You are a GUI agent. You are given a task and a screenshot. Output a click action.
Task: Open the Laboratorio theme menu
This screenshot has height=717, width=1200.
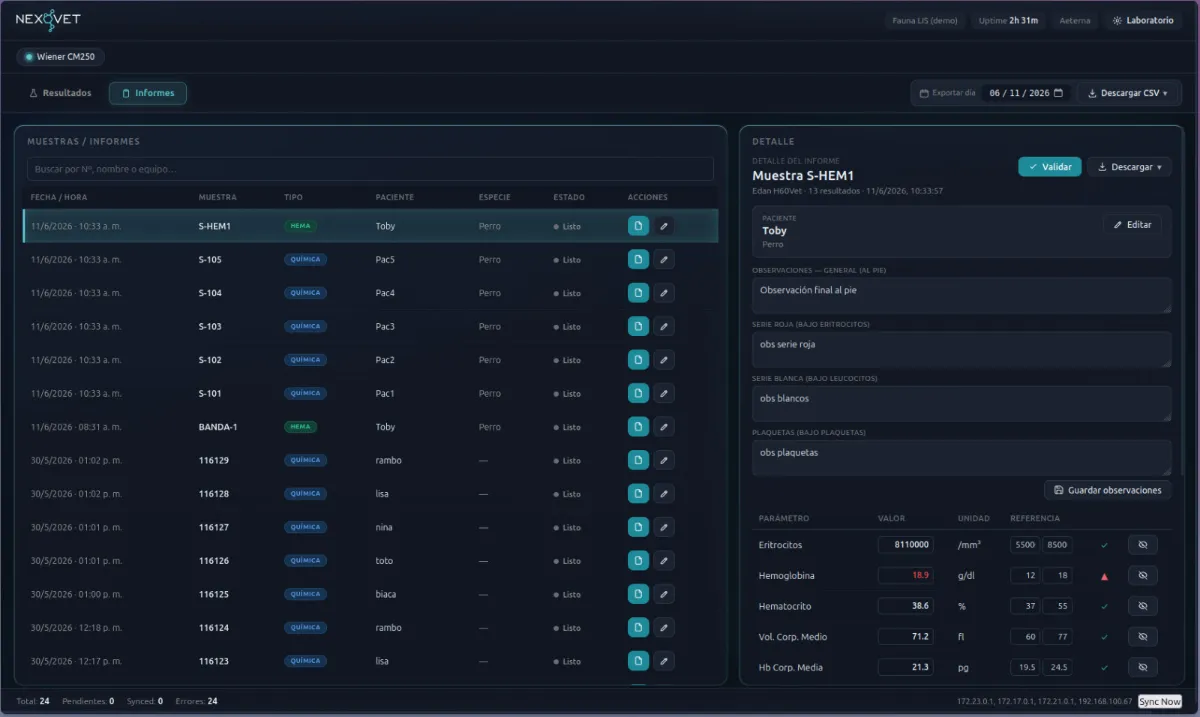point(1144,20)
